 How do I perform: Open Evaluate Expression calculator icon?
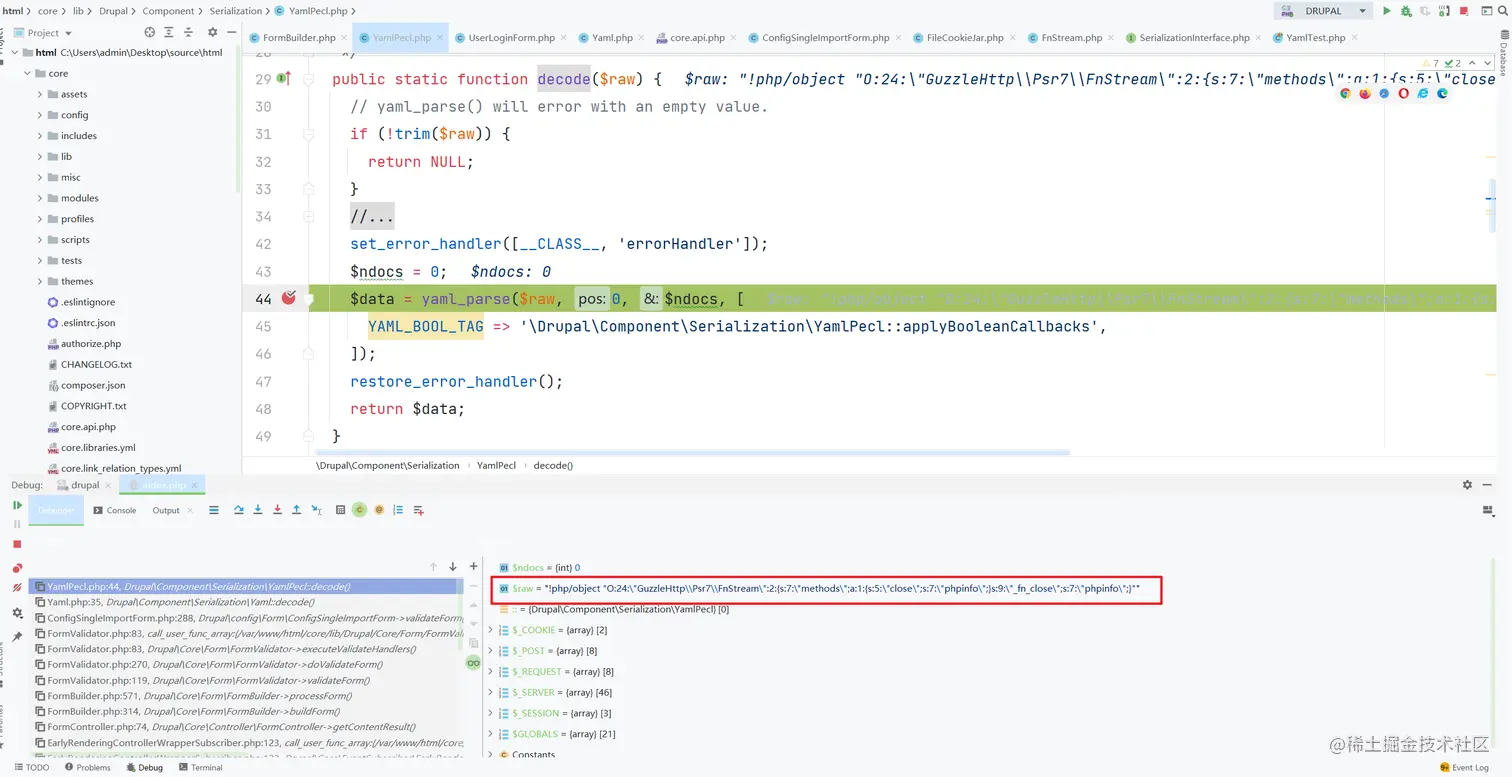point(340,510)
